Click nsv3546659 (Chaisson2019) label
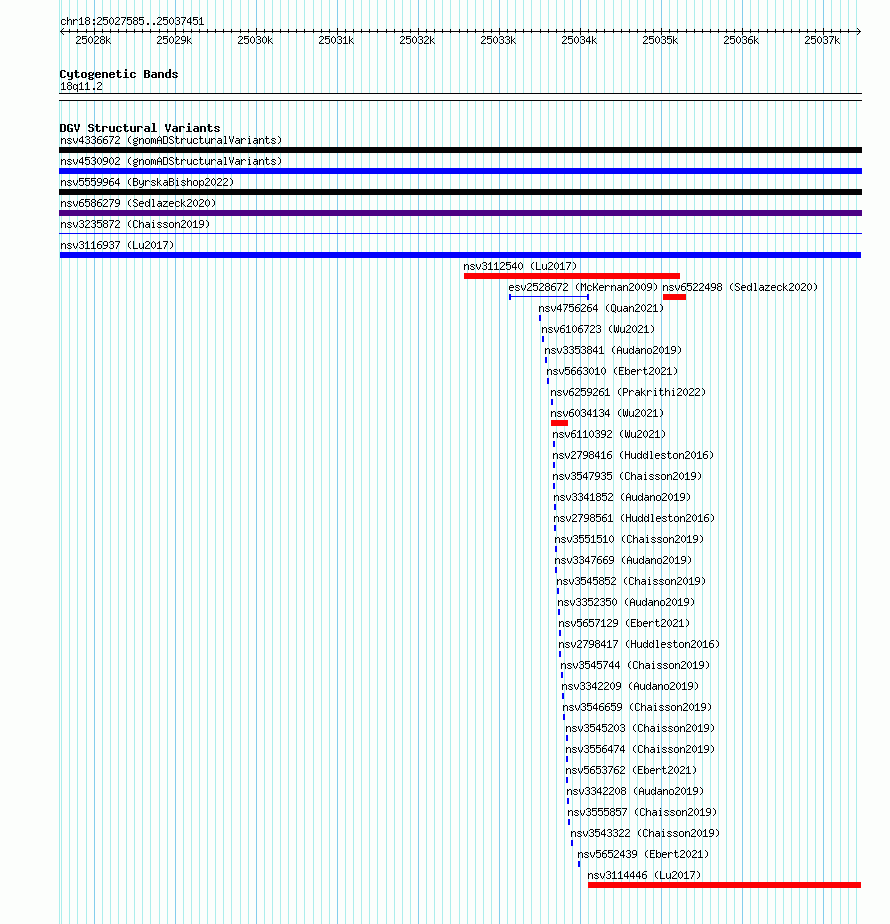Image resolution: width=890 pixels, height=924 pixels. (637, 707)
